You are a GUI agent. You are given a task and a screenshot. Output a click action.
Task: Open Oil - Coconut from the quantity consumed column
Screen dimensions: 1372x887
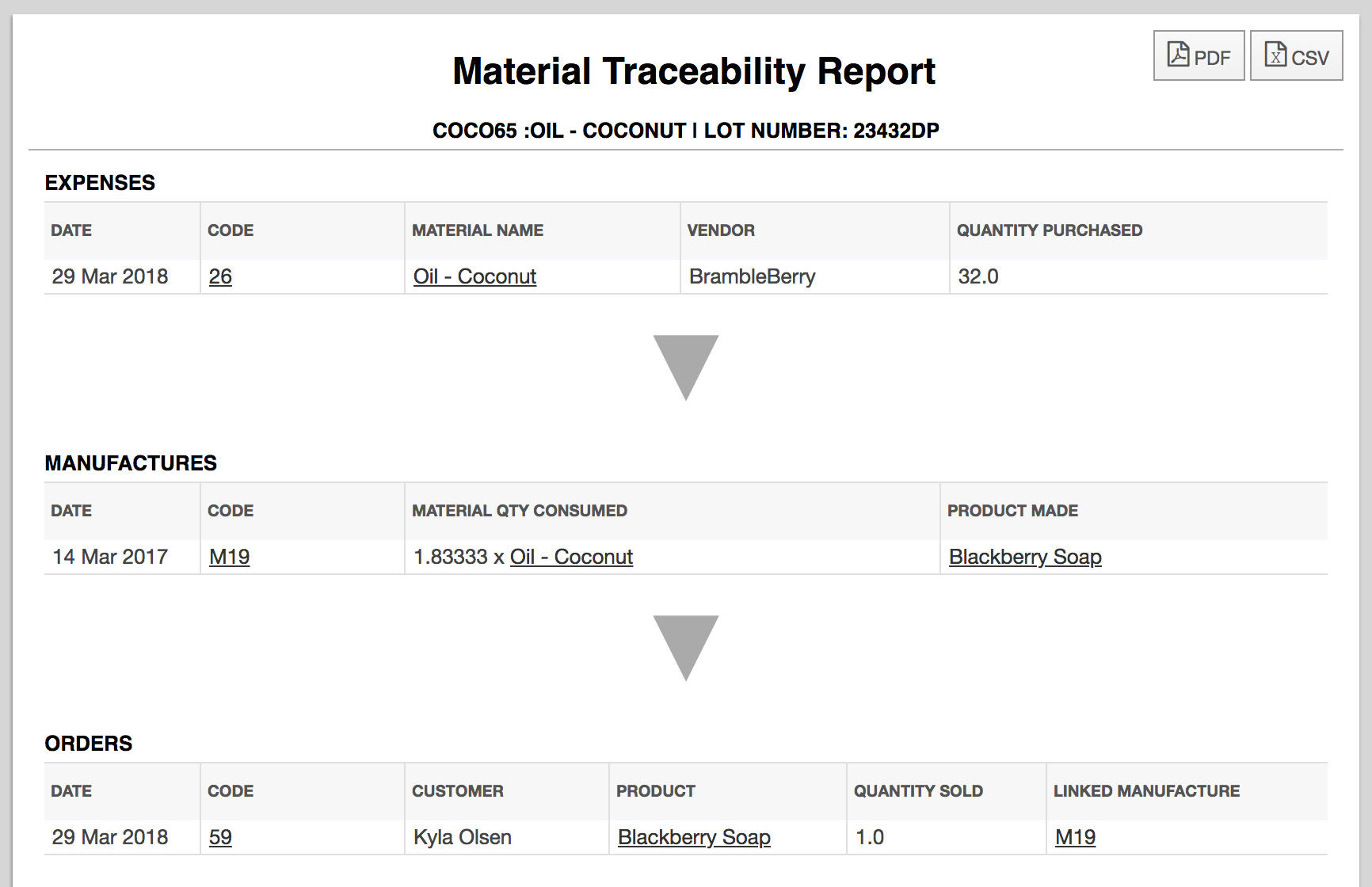tap(571, 557)
